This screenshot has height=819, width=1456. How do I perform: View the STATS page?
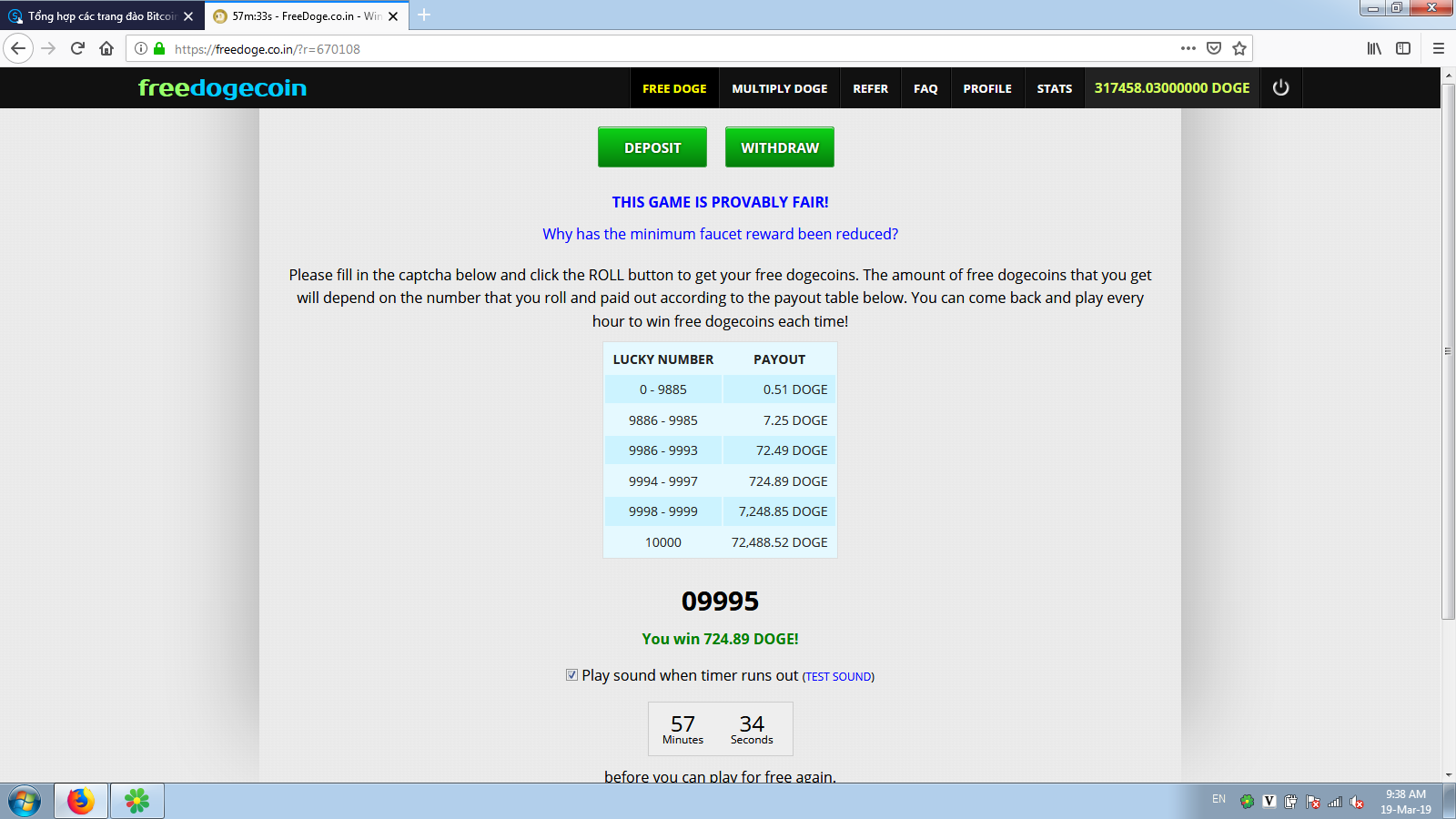click(1055, 88)
